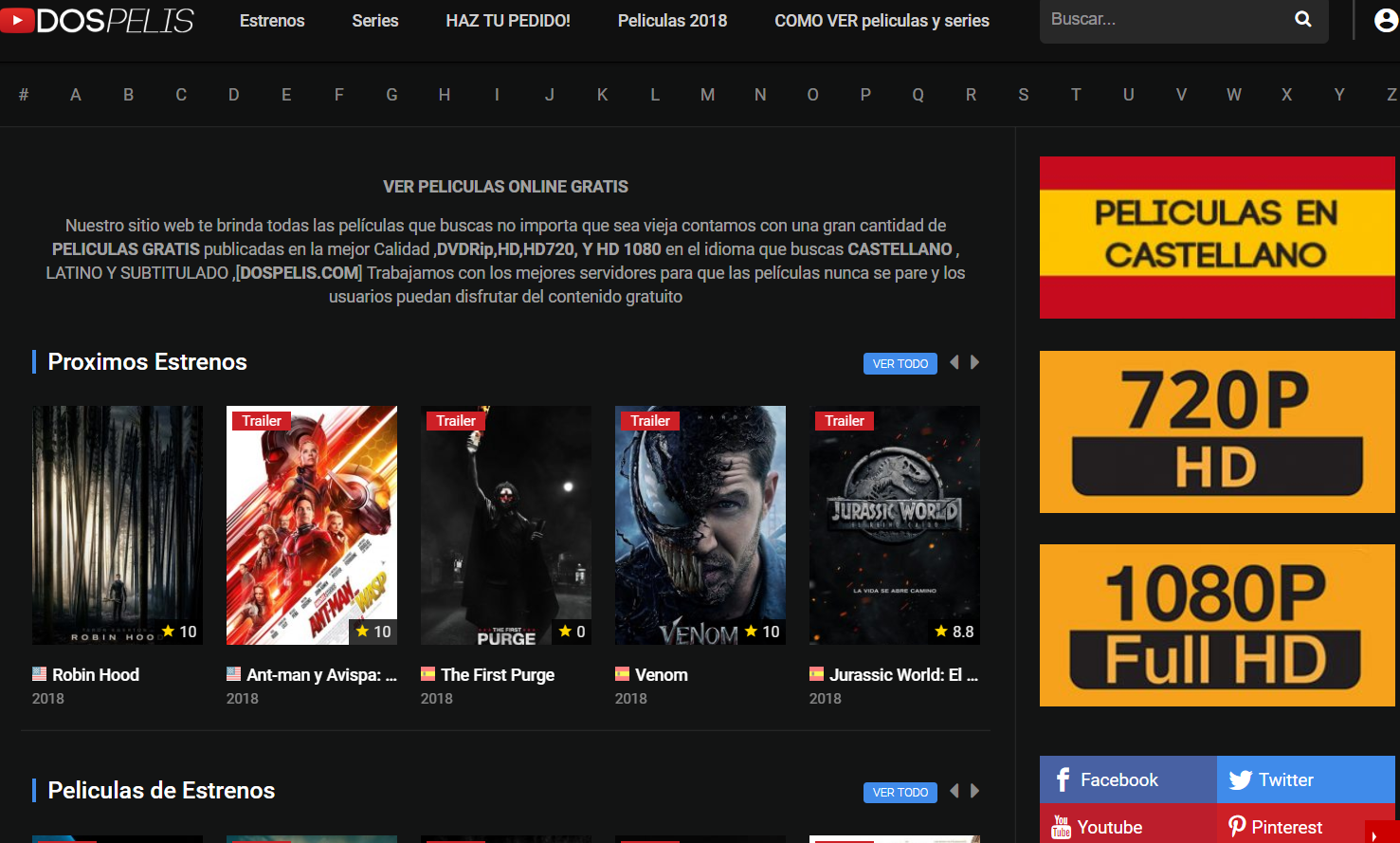Image resolution: width=1400 pixels, height=843 pixels.
Task: Open The First Purge title link
Action: tap(498, 674)
